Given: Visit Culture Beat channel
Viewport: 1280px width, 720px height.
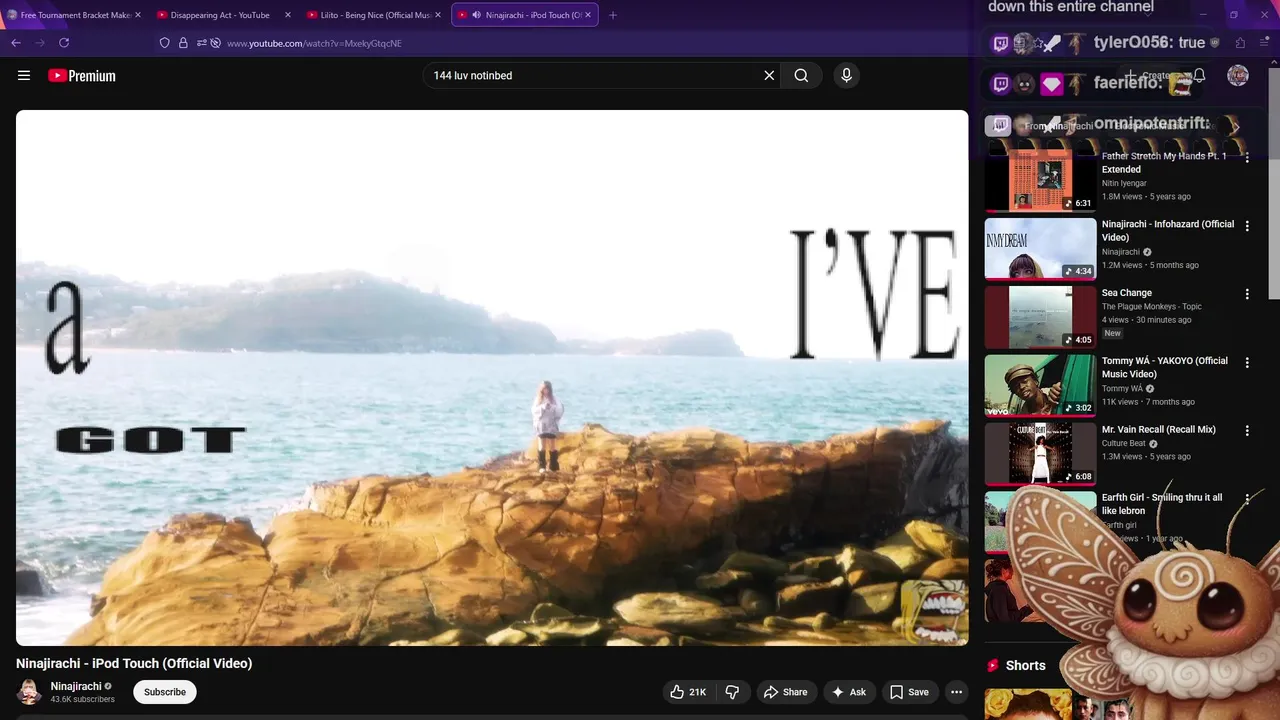Looking at the screenshot, I should pyautogui.click(x=1124, y=443).
